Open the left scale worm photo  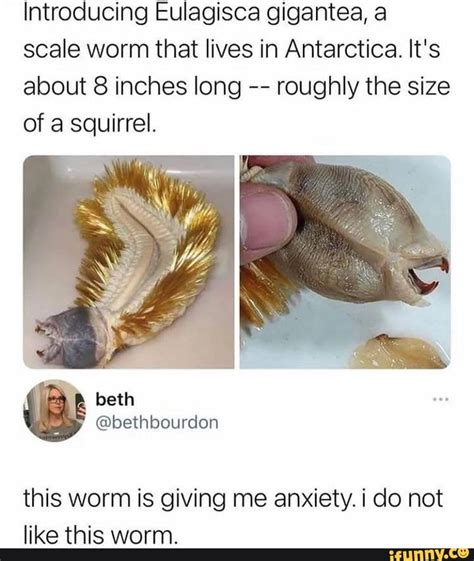pyautogui.click(x=128, y=262)
